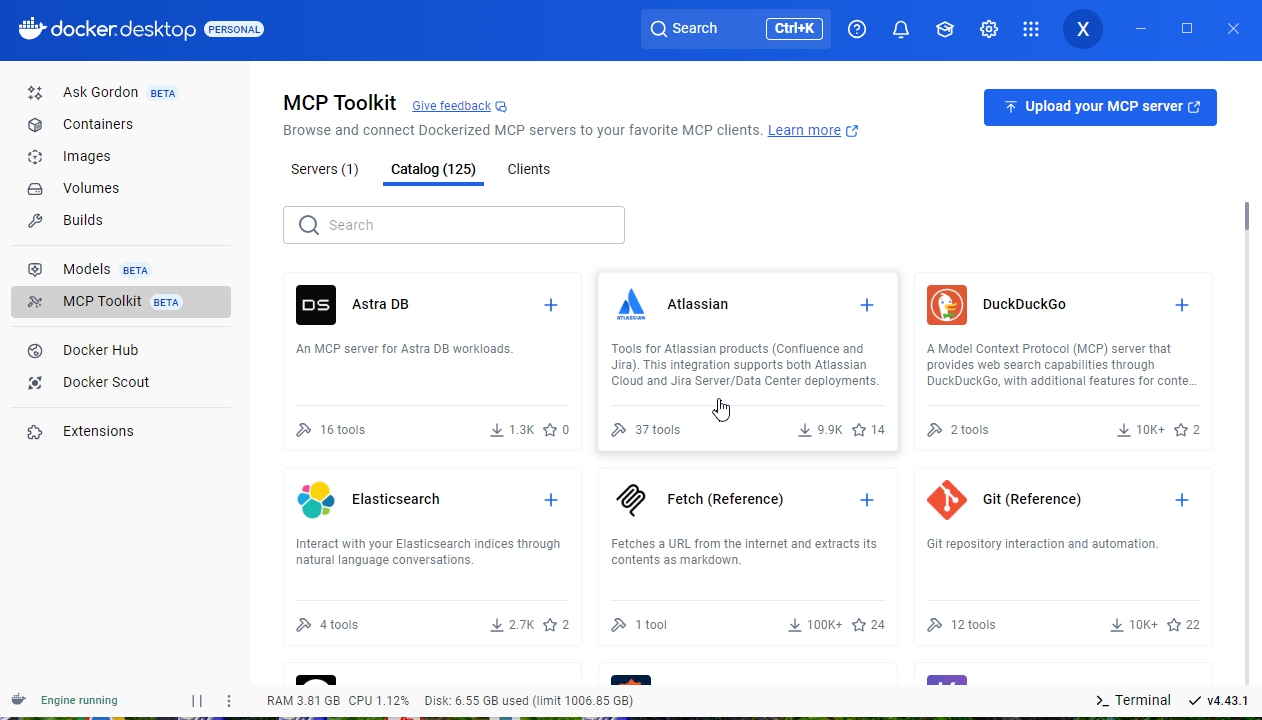Click the Docker Desktop logo
Screen dimensions: 1262x720
pyautogui.click(x=107, y=29)
